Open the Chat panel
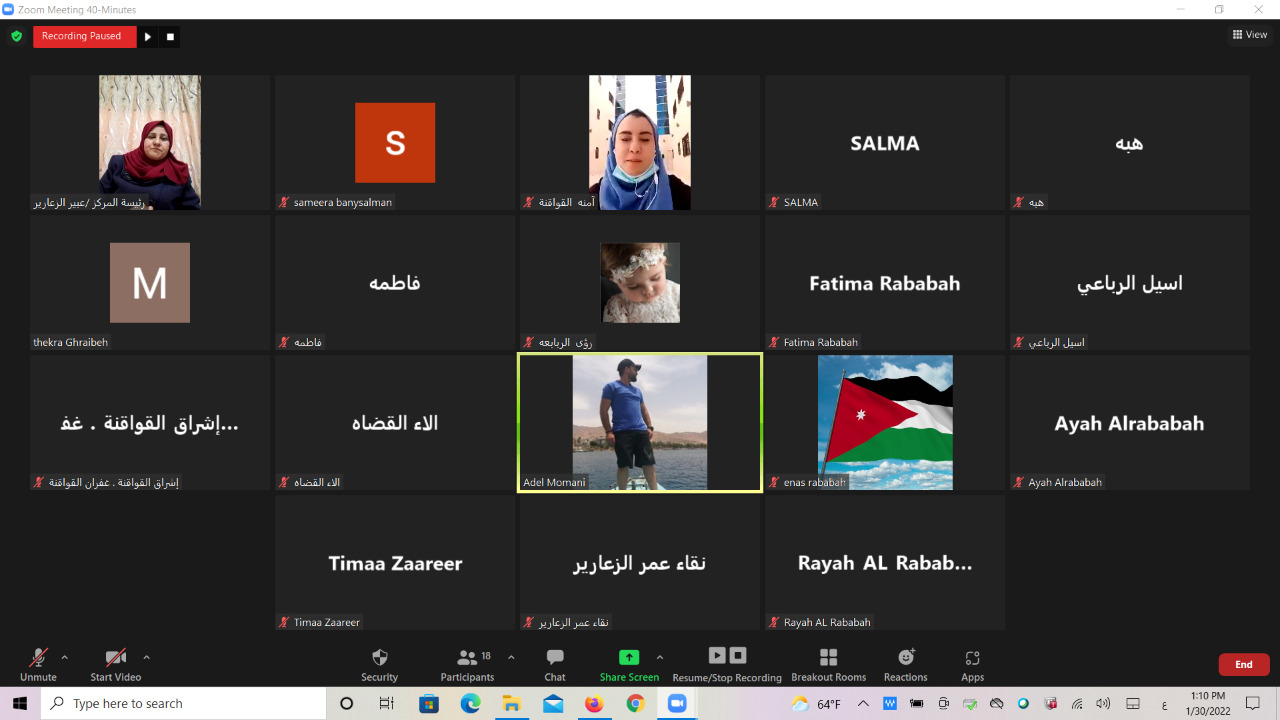This screenshot has width=1280, height=720. [x=555, y=664]
